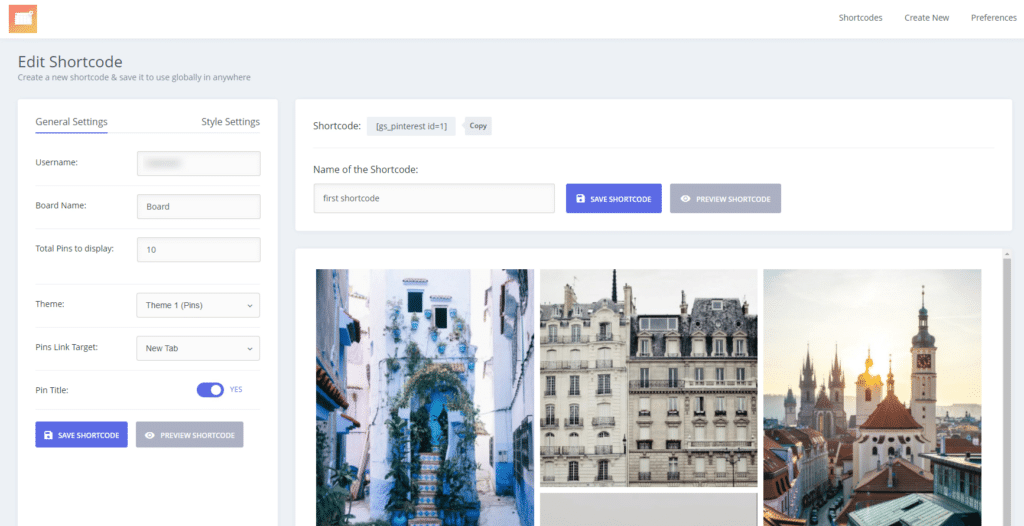Open the Theme dropdown
This screenshot has height=526, width=1024.
198,305
